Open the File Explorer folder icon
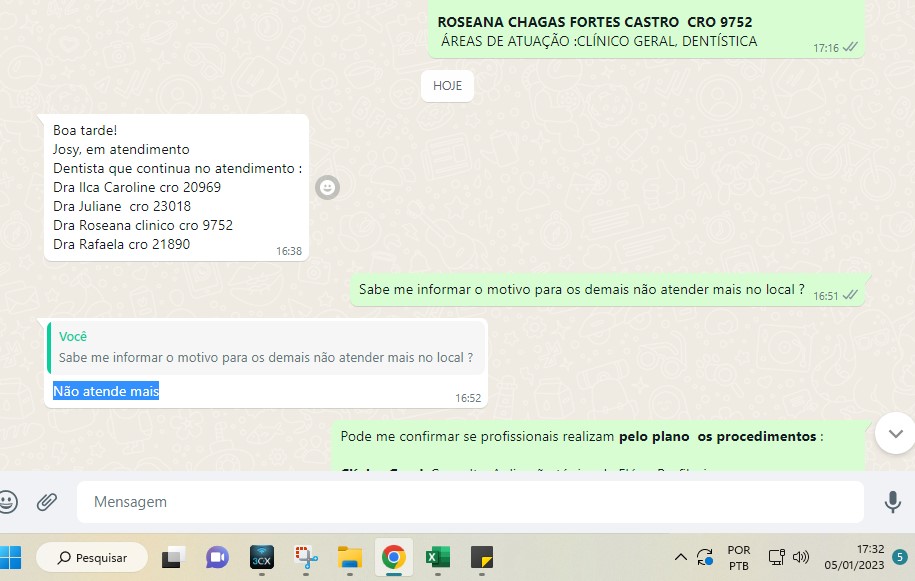This screenshot has height=581, width=915. [x=349, y=557]
